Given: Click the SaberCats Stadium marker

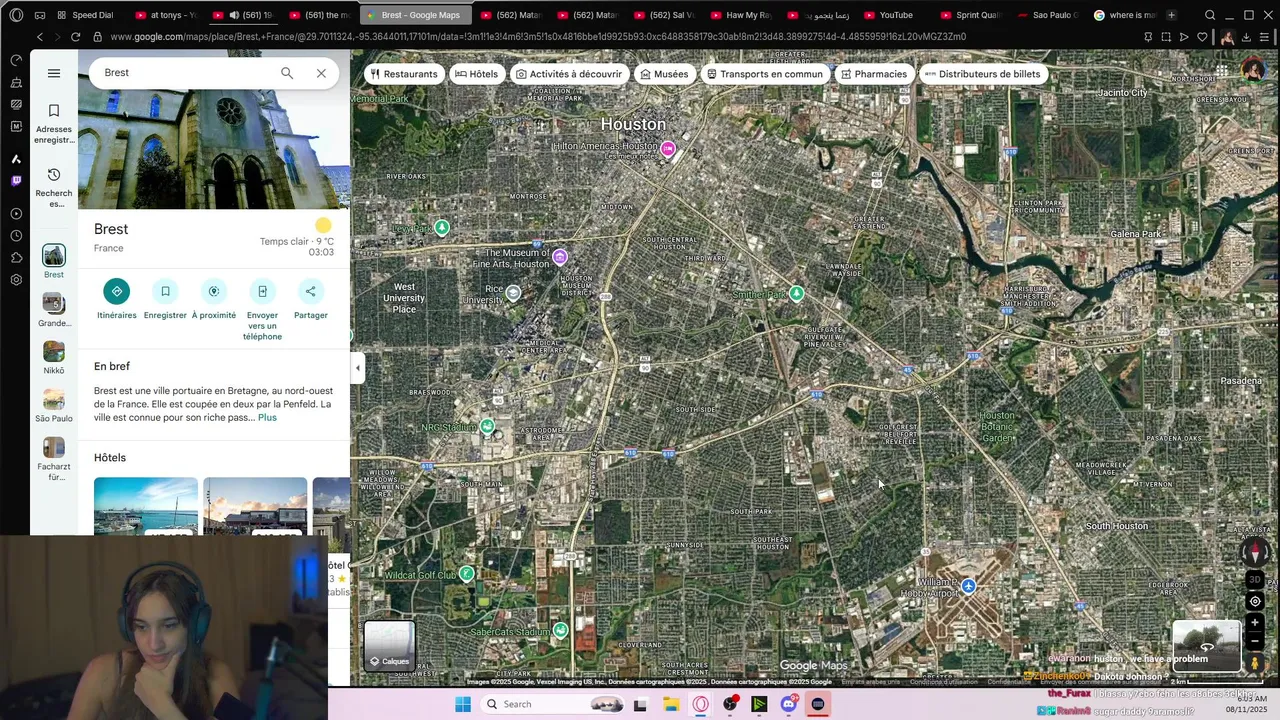Looking at the screenshot, I should coord(560,630).
